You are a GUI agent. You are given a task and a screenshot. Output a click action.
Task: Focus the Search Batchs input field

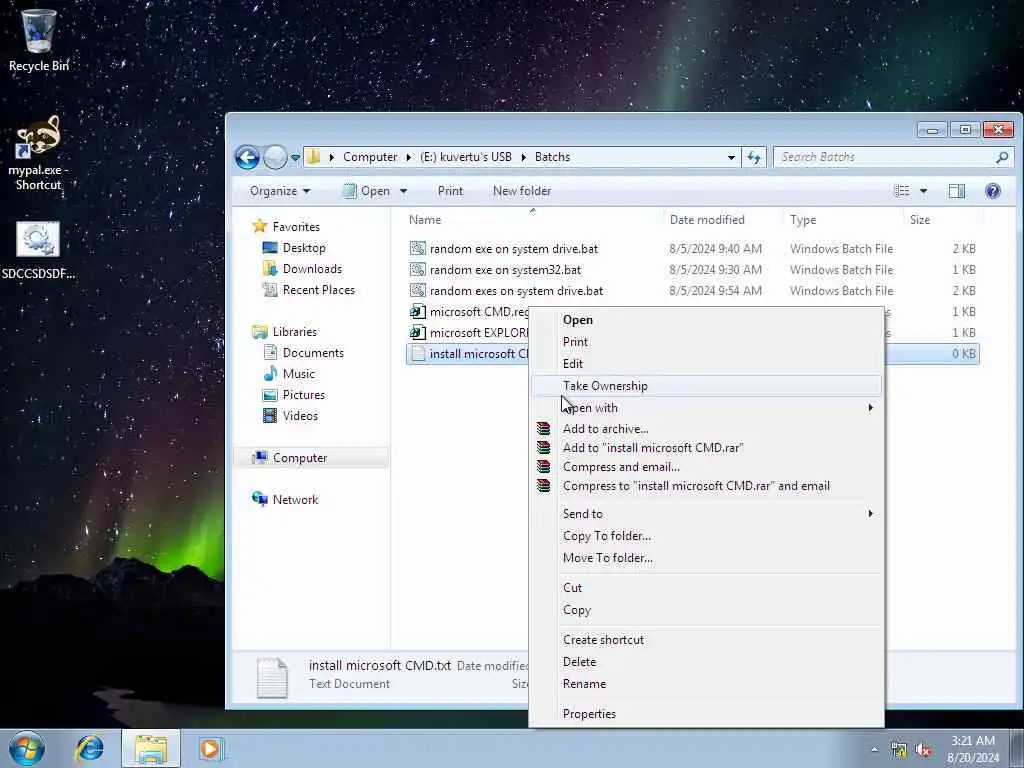(886, 157)
